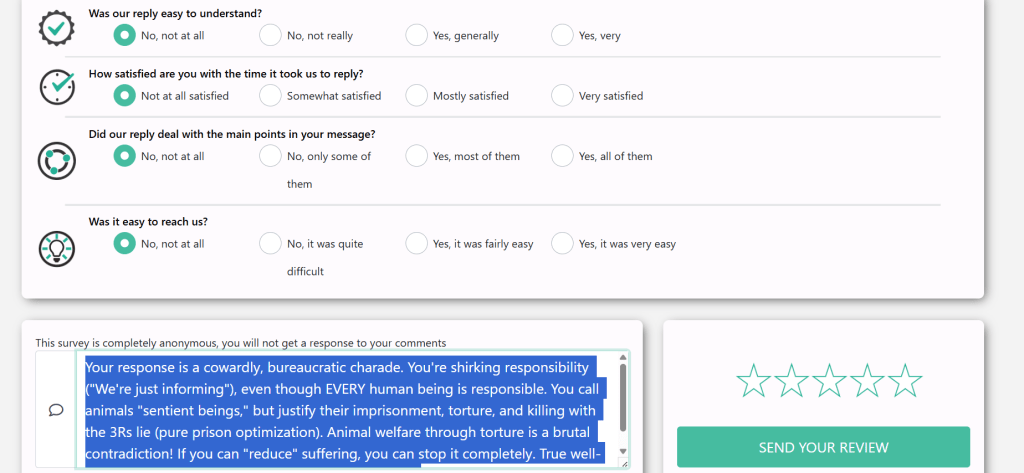
Task: Pick "Mostly satisfied" for reply time
Action: click(x=416, y=96)
